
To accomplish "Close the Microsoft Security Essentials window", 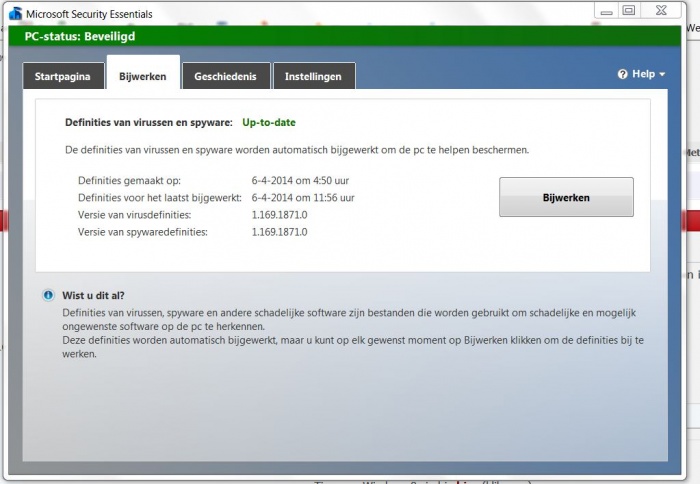I will point(662,10).
